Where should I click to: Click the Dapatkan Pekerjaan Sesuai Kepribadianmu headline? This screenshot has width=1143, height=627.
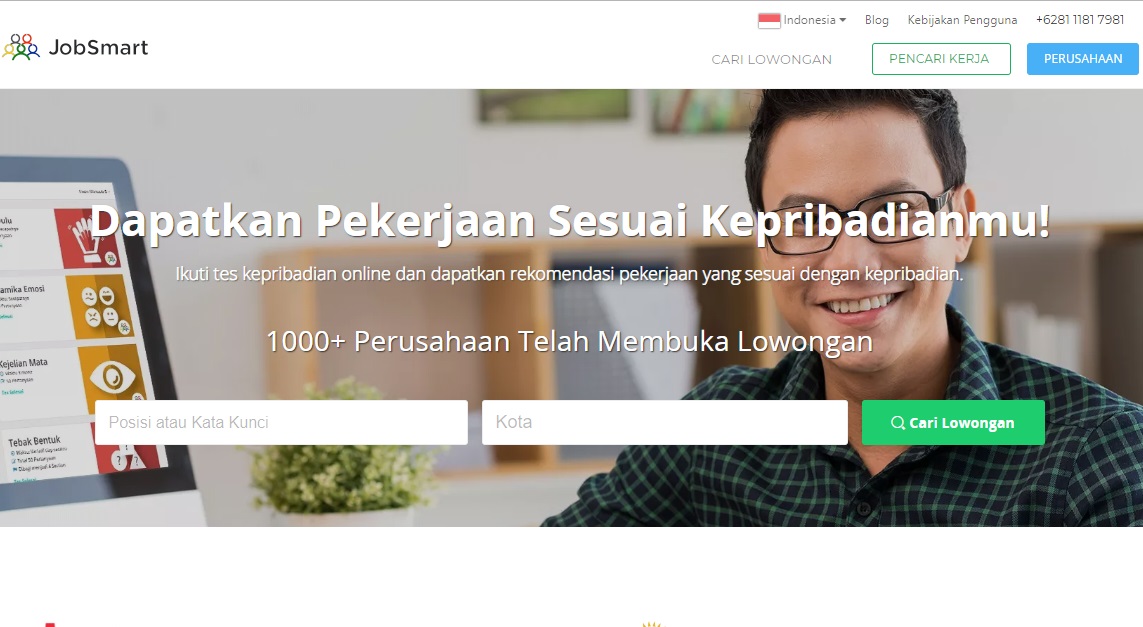[570, 221]
